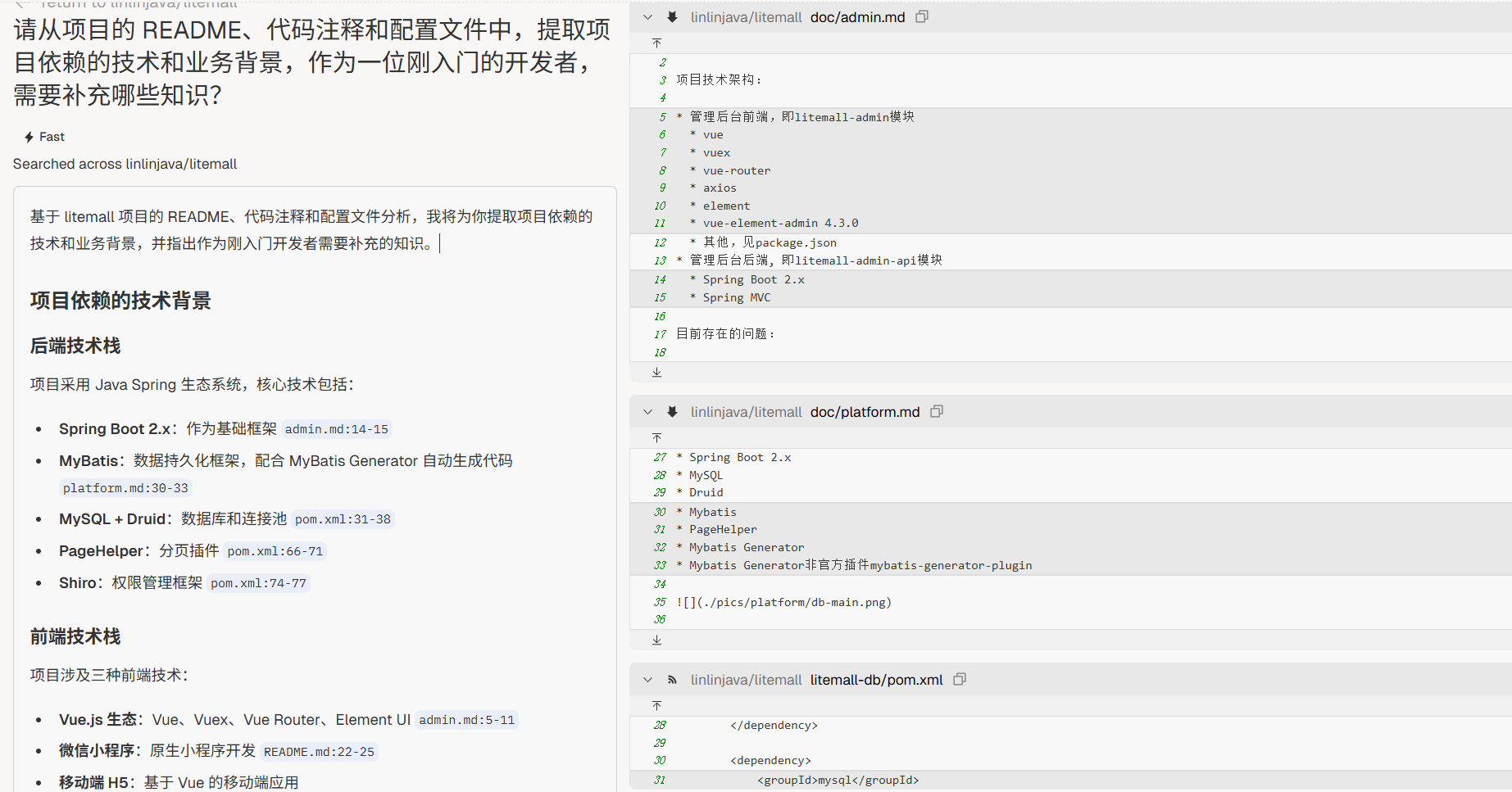Expand lines below in doc/platform.md snippet
This screenshot has width=1512, height=792.
(x=656, y=640)
